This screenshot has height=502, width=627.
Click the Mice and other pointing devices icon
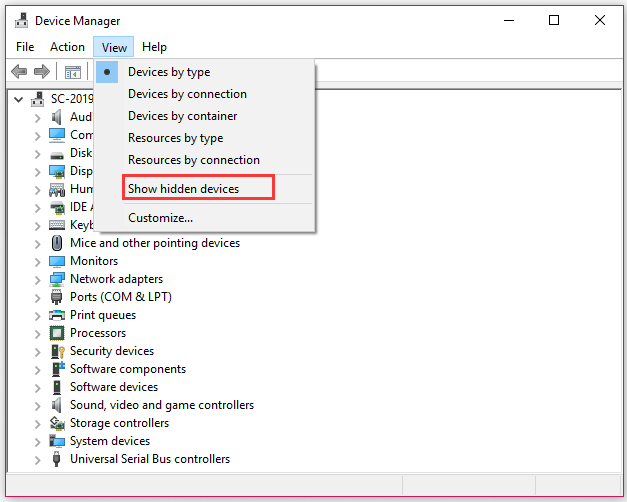point(57,243)
